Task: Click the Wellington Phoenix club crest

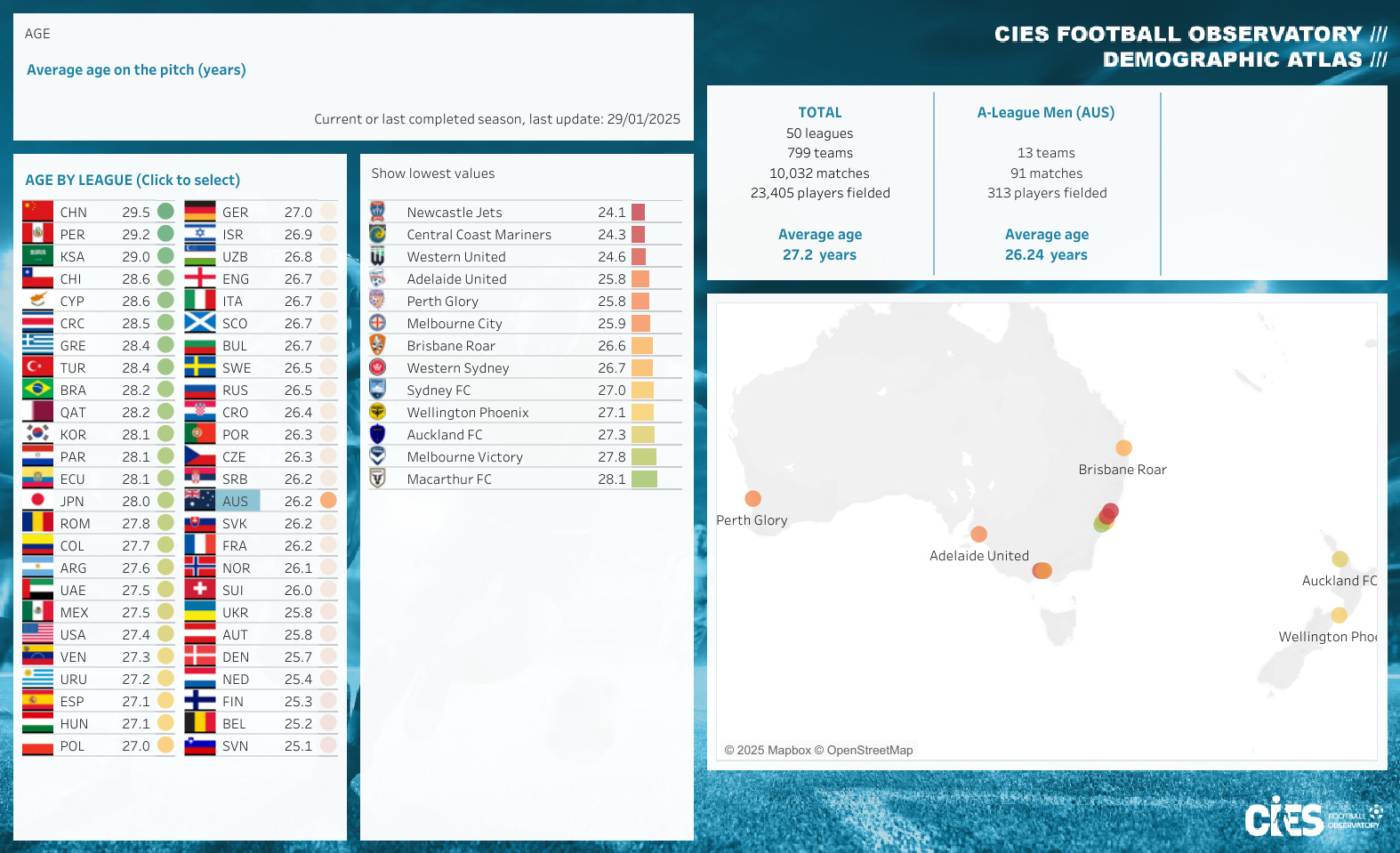Action: (377, 412)
